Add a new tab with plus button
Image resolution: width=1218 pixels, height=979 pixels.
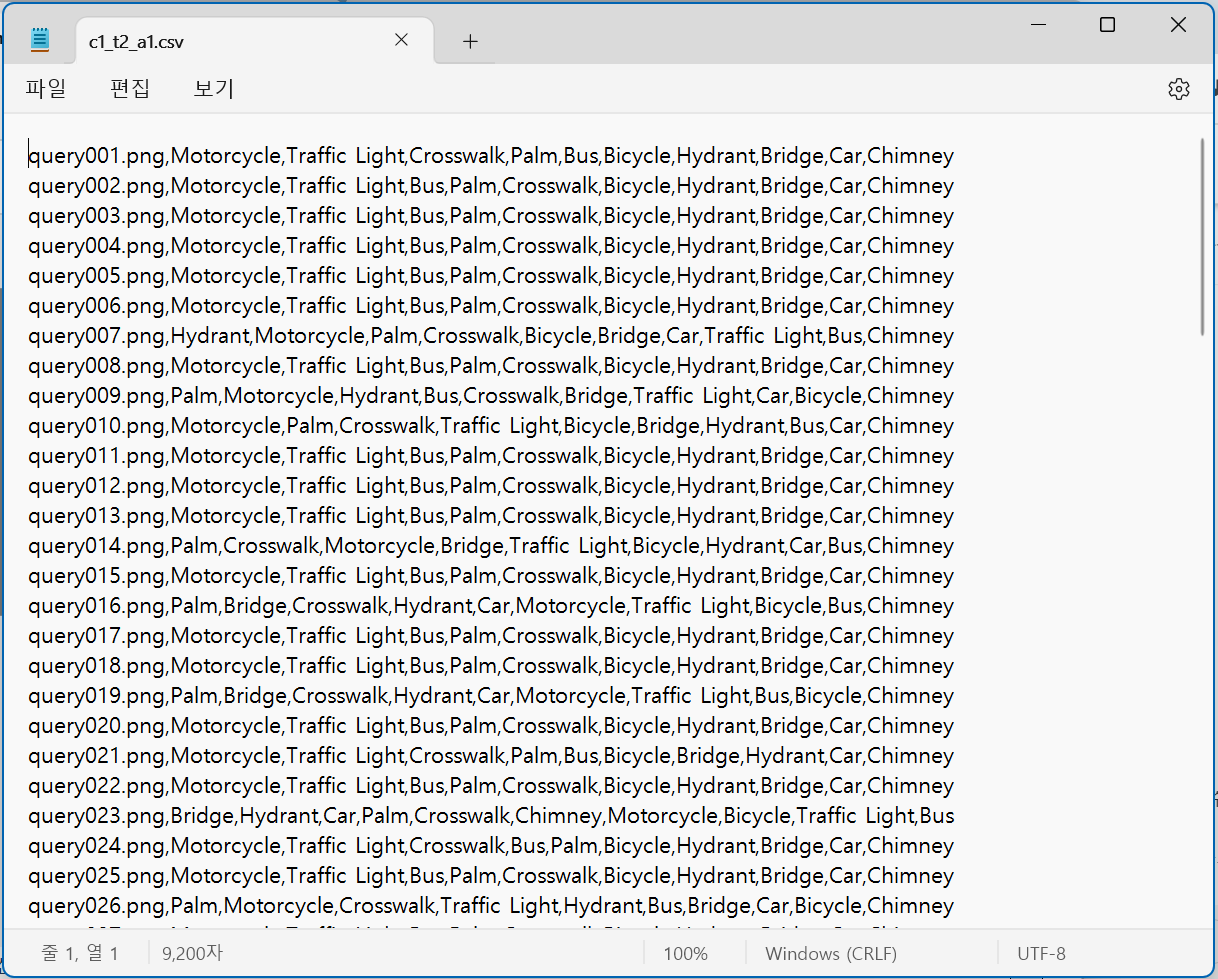pos(470,41)
